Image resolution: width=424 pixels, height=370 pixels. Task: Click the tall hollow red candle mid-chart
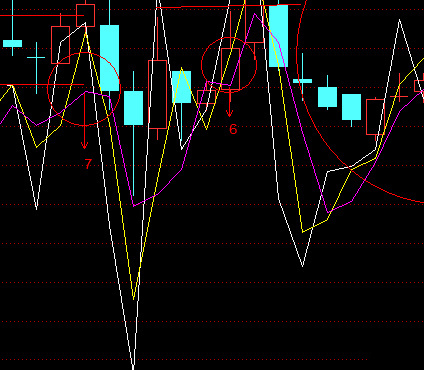(157, 94)
